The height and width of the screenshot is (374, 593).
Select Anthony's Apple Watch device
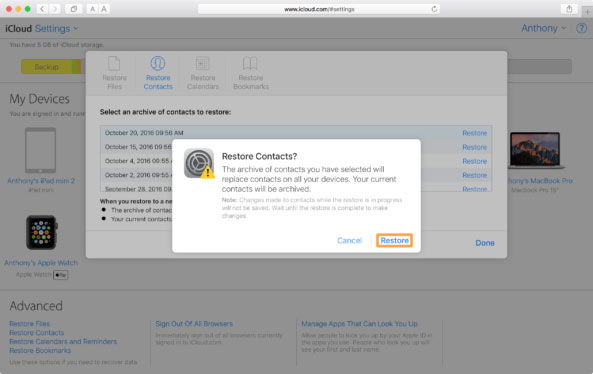[41, 233]
